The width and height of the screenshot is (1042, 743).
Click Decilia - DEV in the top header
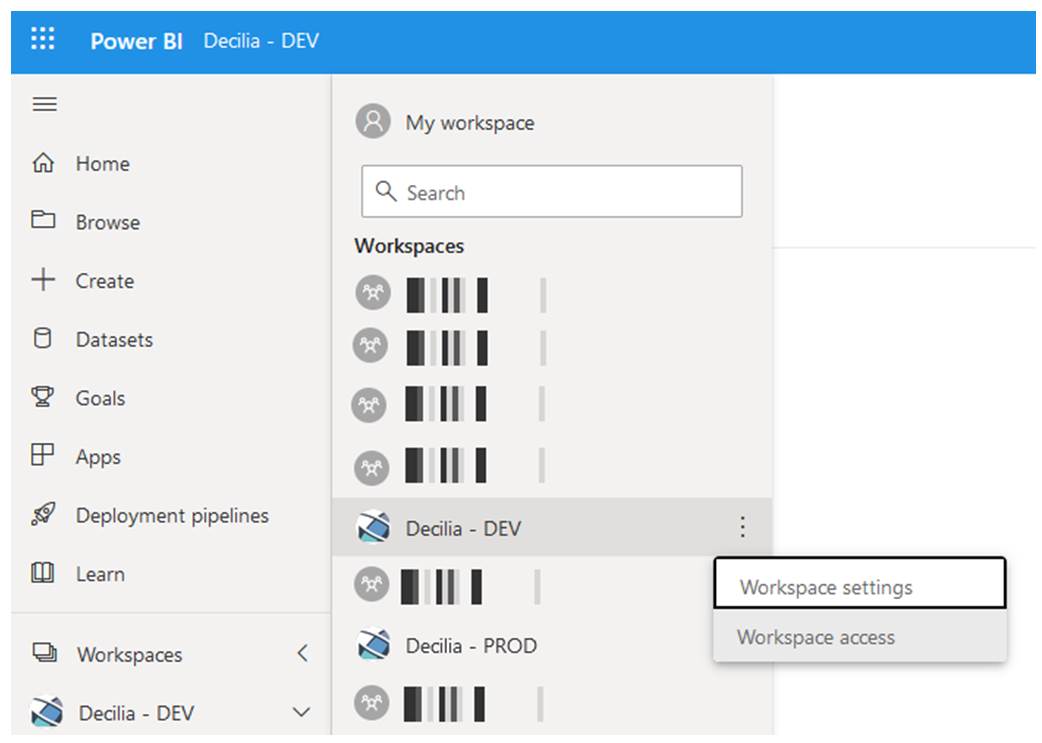(261, 41)
